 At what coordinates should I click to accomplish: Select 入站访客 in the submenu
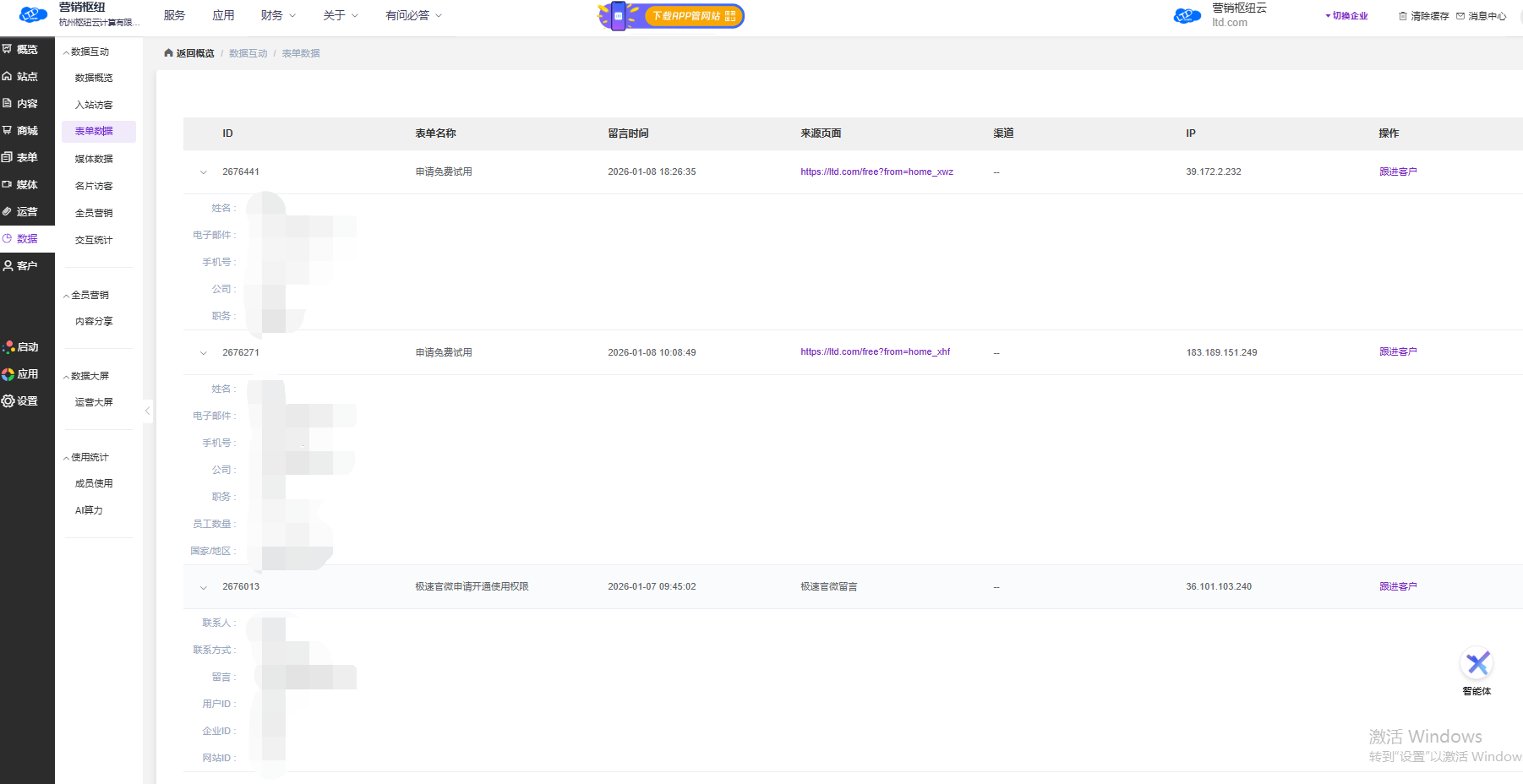coord(94,106)
